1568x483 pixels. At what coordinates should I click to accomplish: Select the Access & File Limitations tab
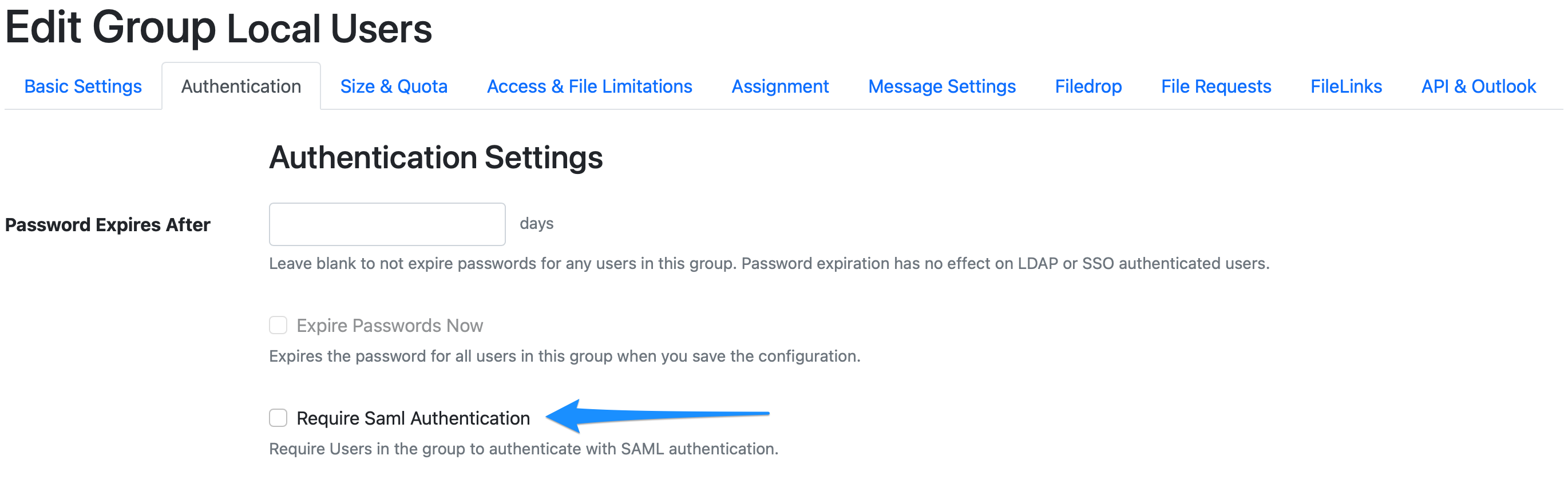click(x=589, y=86)
